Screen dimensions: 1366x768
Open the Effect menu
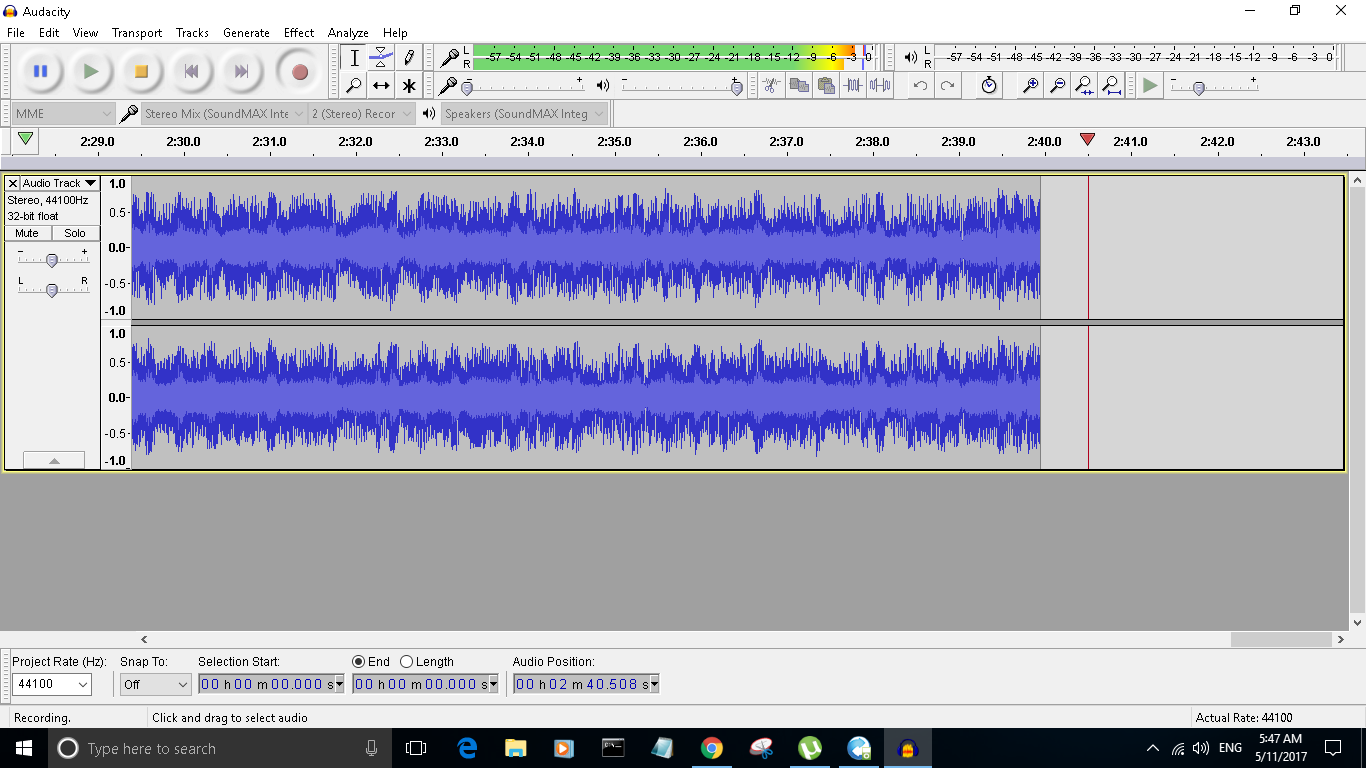pyautogui.click(x=299, y=33)
